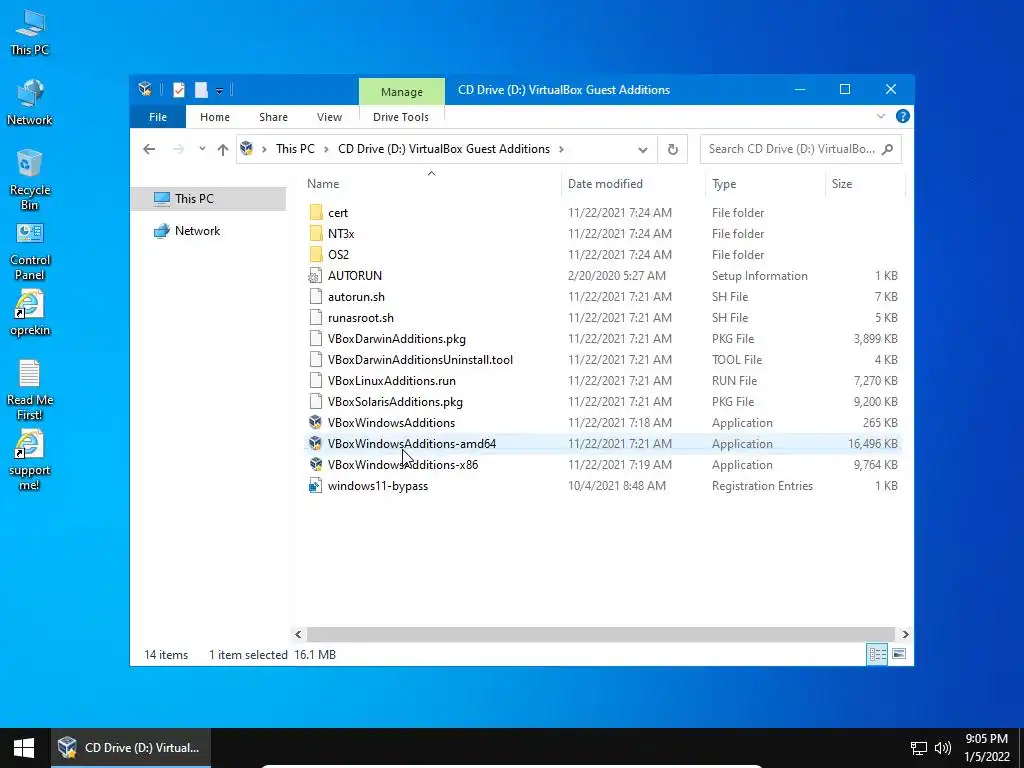Go back with the Back arrow
This screenshot has height=768, width=1024.
click(149, 150)
